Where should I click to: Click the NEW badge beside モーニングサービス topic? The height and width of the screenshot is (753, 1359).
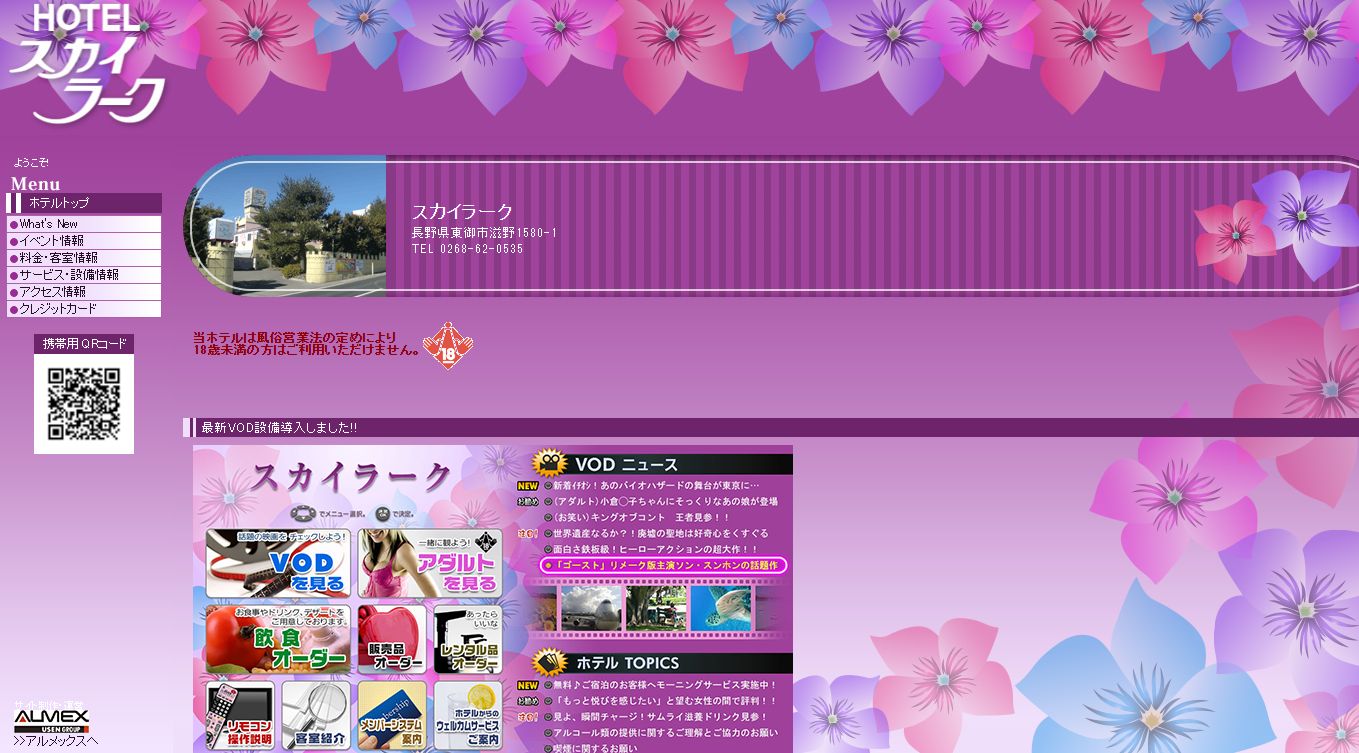[x=528, y=686]
